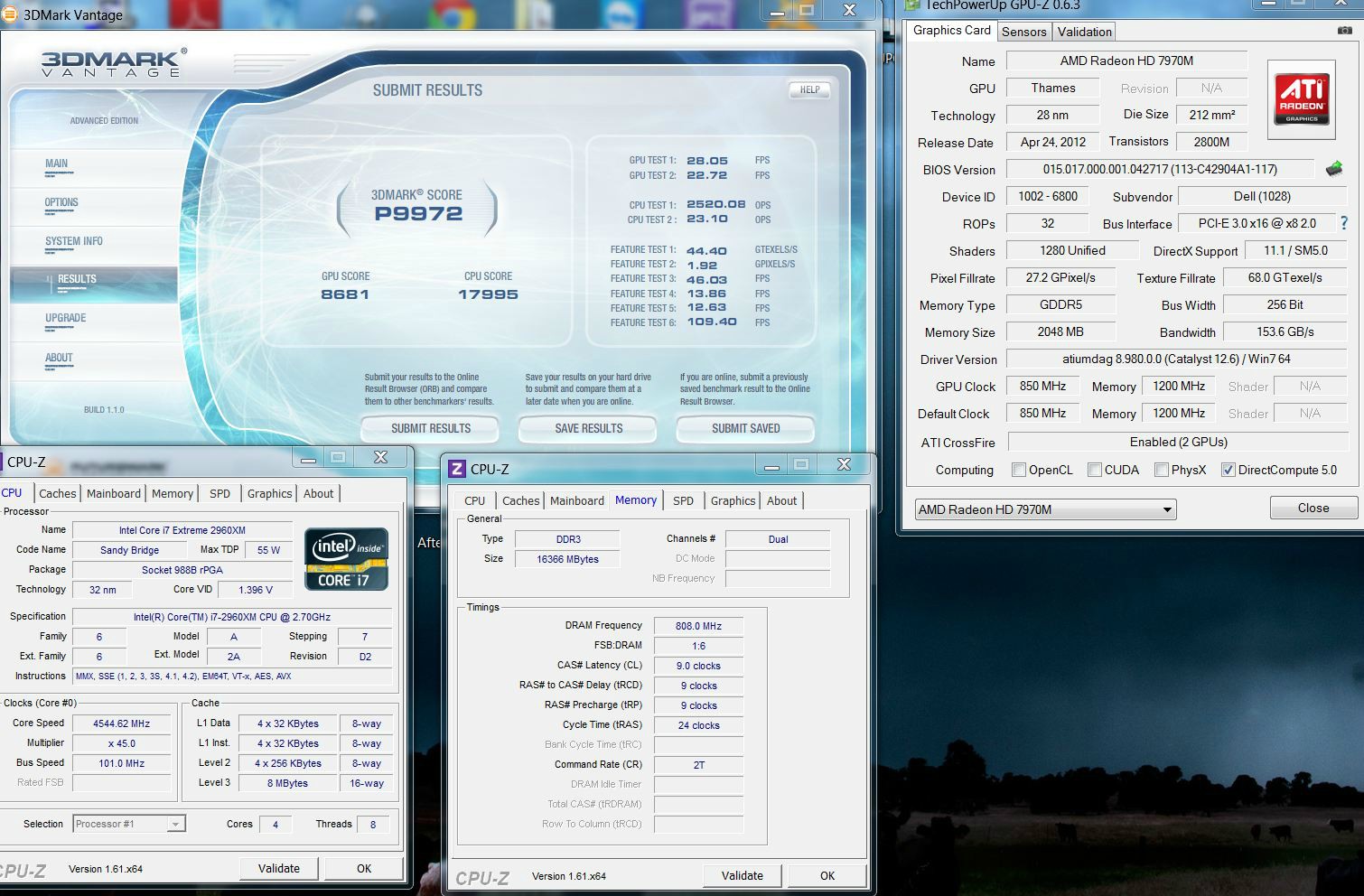
Task: Select the CPU tab in the left CPU-Z window
Action: click(x=13, y=492)
